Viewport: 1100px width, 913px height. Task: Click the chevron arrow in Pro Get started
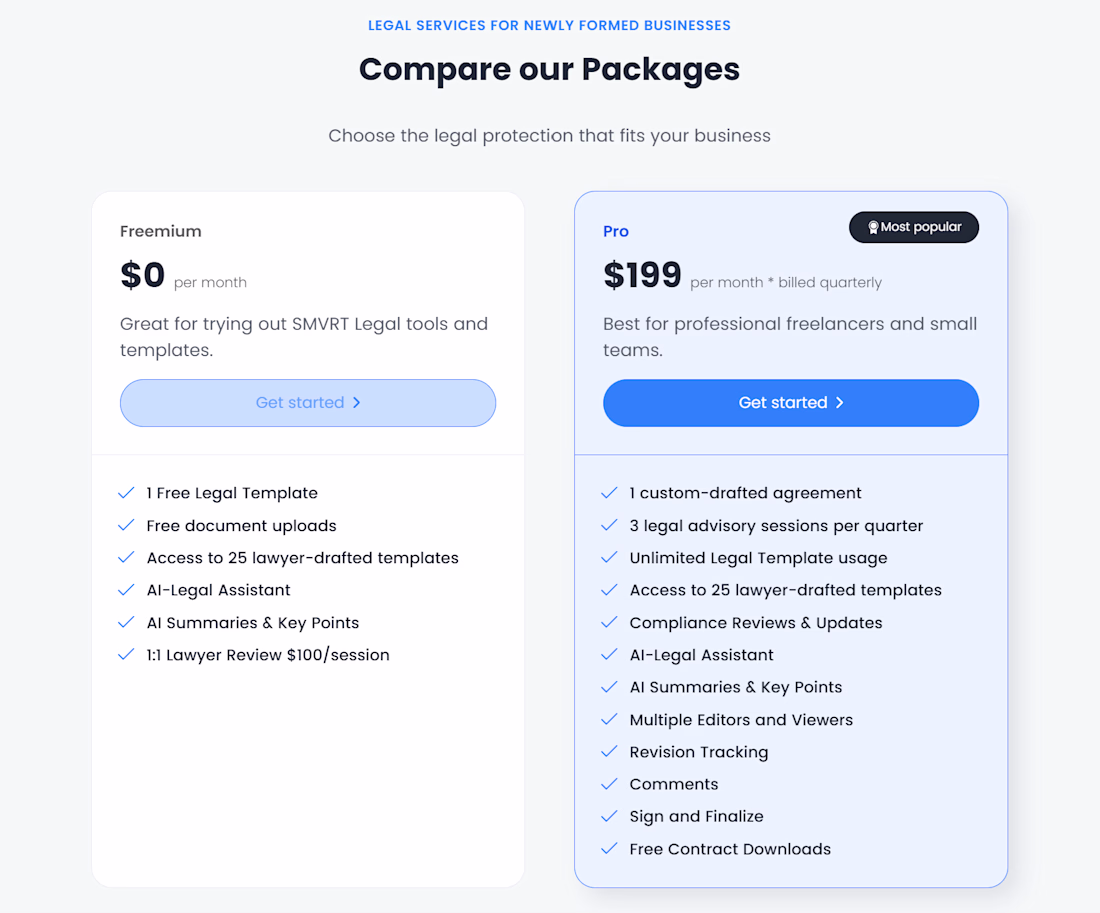click(x=840, y=403)
